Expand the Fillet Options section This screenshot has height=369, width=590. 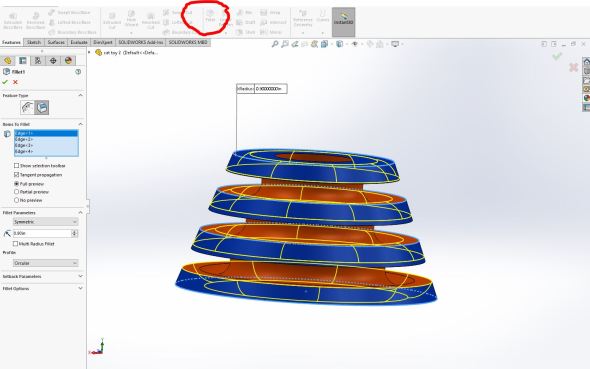(x=81, y=289)
